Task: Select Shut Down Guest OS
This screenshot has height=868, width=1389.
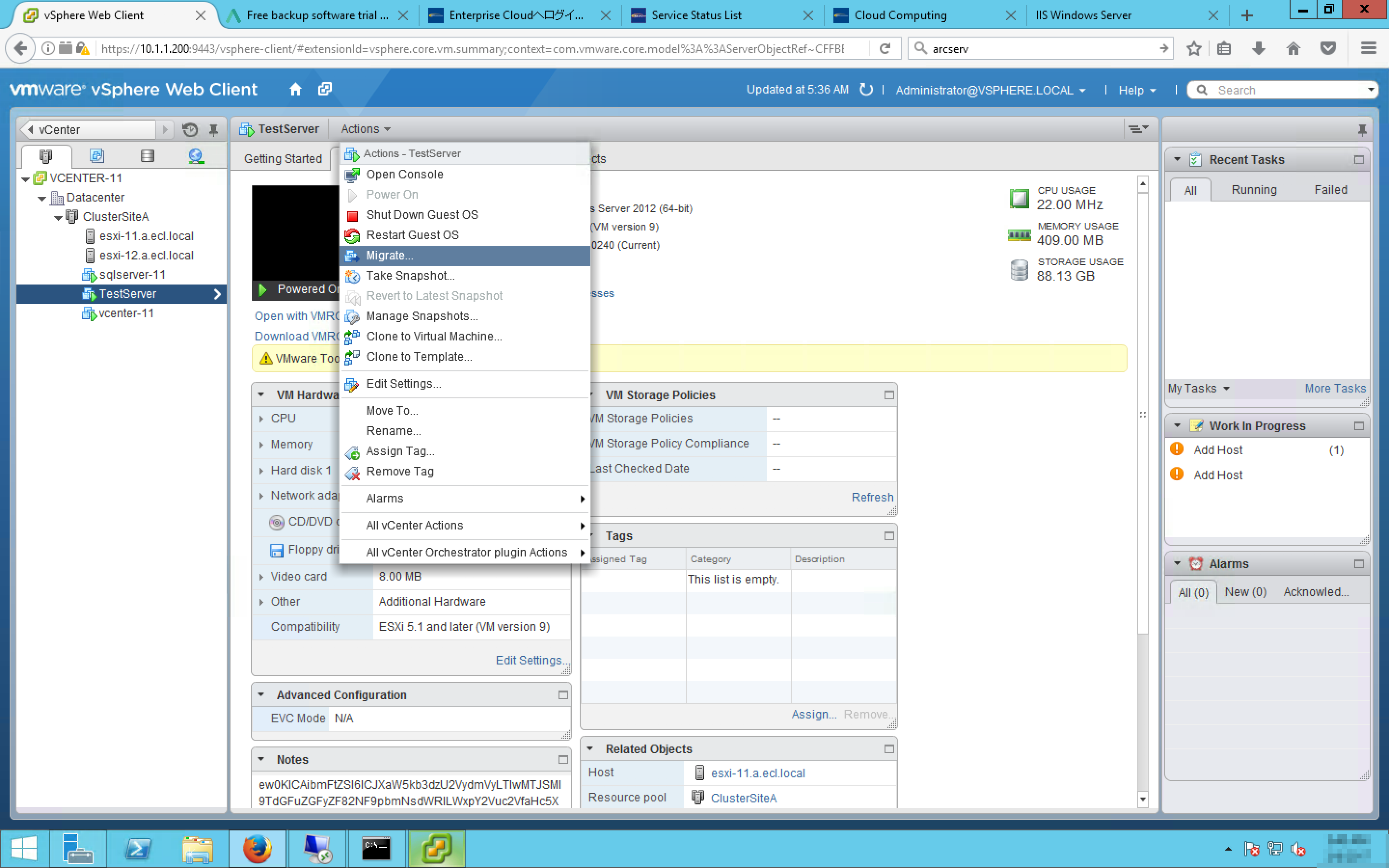Action: coord(465,215)
